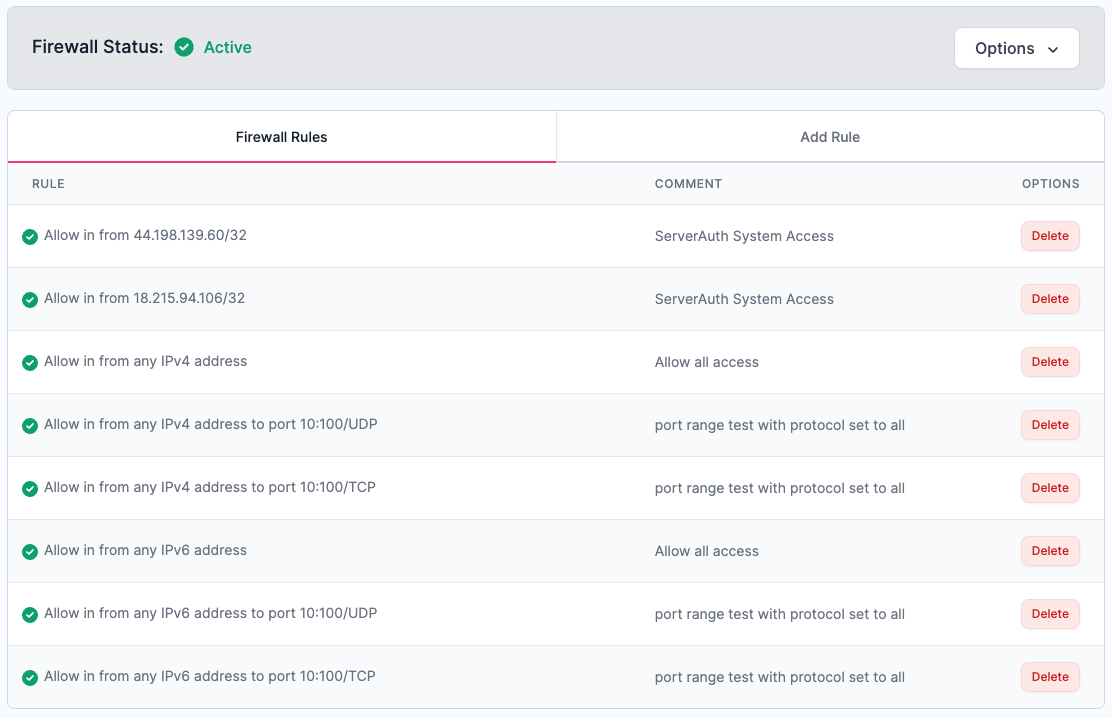Click rule text ending 'IPv6 address to port 10:100/UDP'

click(211, 613)
